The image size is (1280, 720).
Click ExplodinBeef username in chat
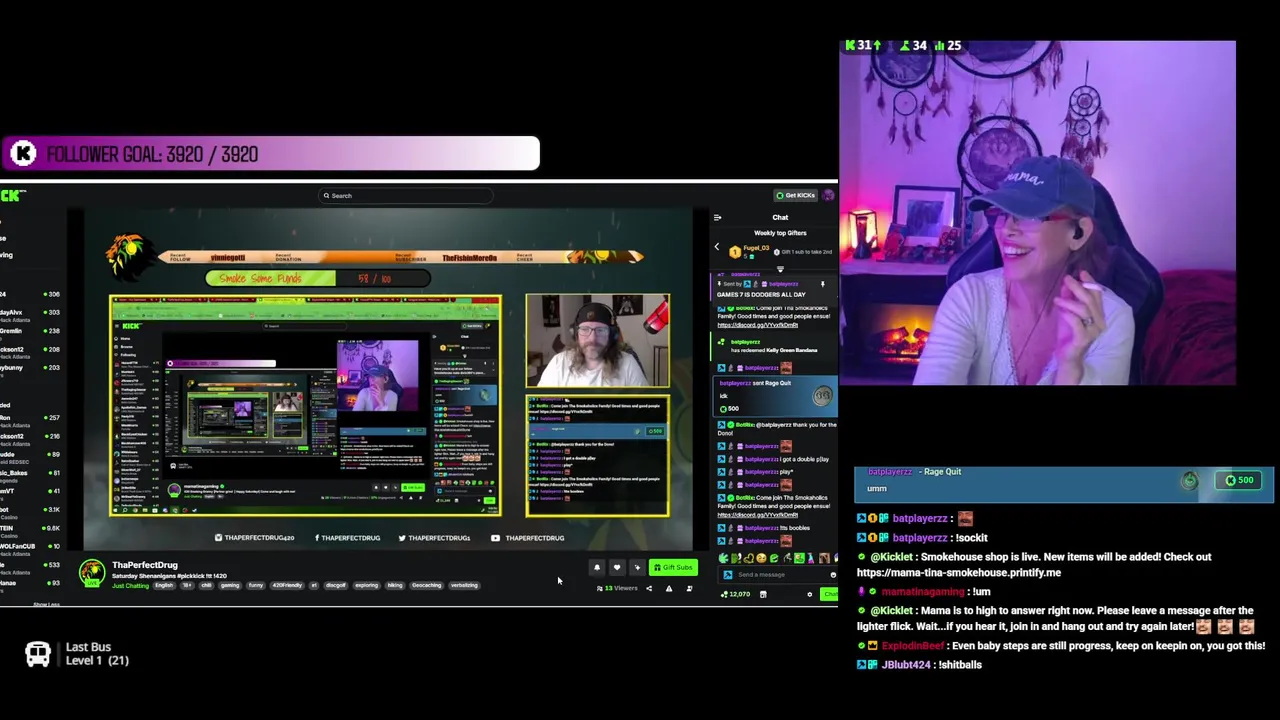(913, 646)
